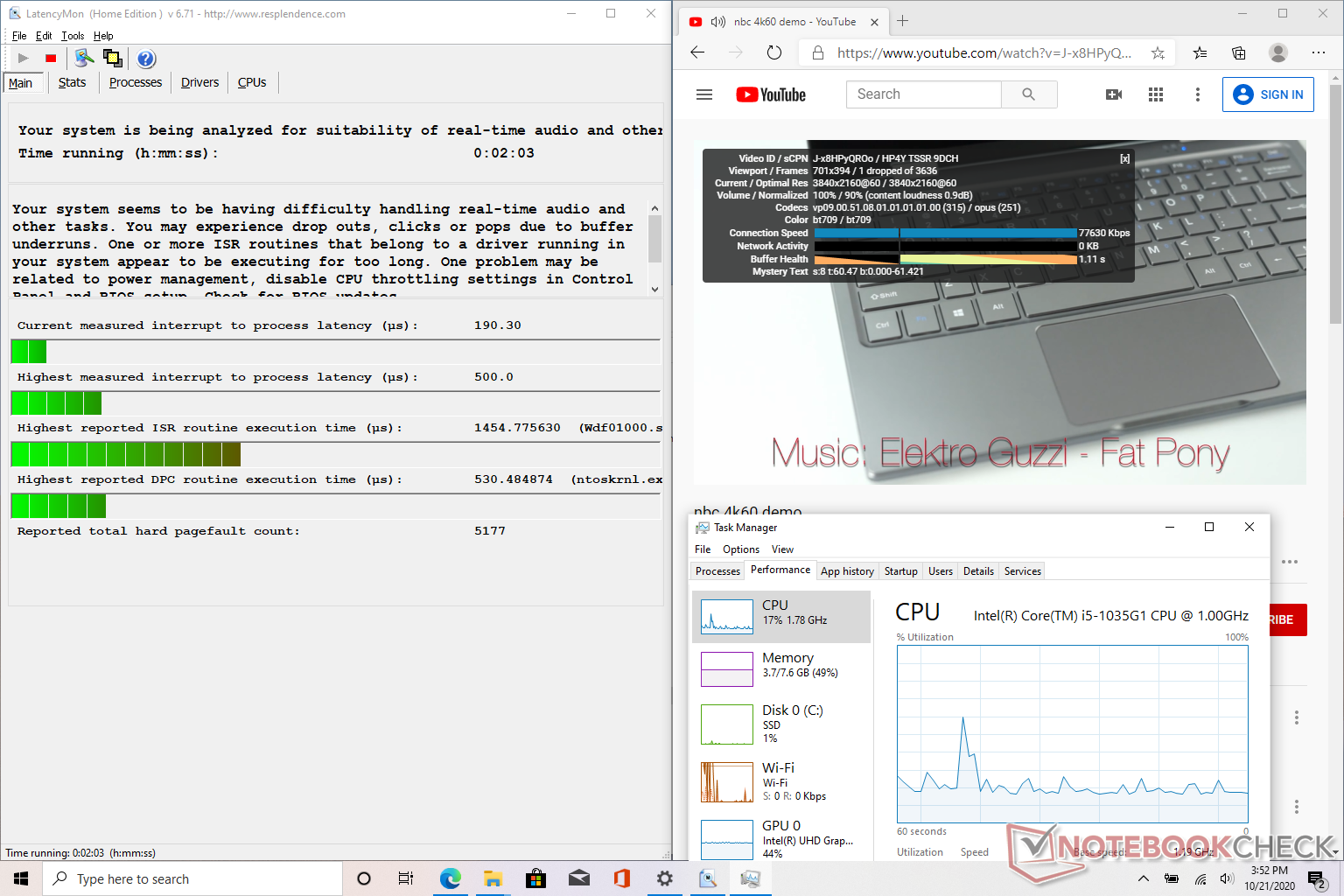The image size is (1344, 896).
Task: Open the Tools menu in LatencyMon
Action: pyautogui.click(x=73, y=36)
